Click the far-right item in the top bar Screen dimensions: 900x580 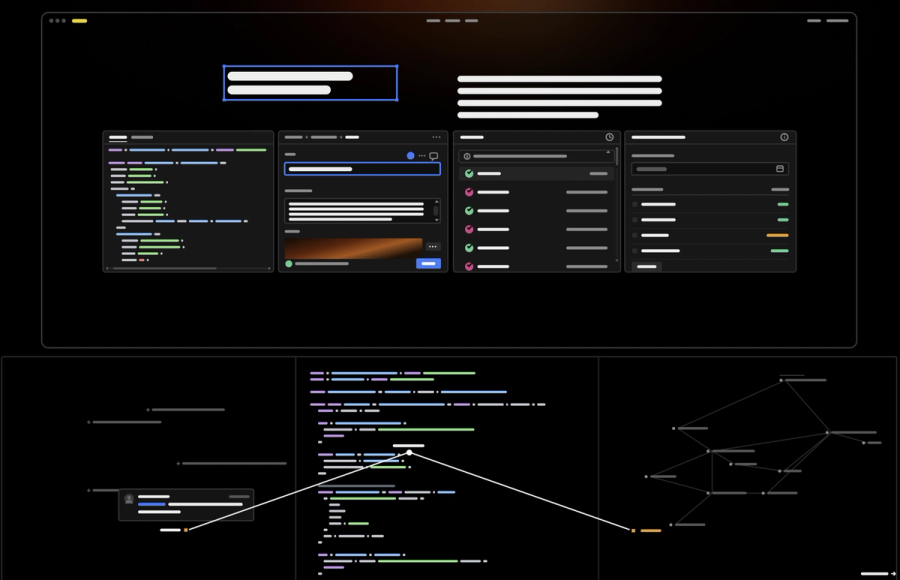coord(837,21)
